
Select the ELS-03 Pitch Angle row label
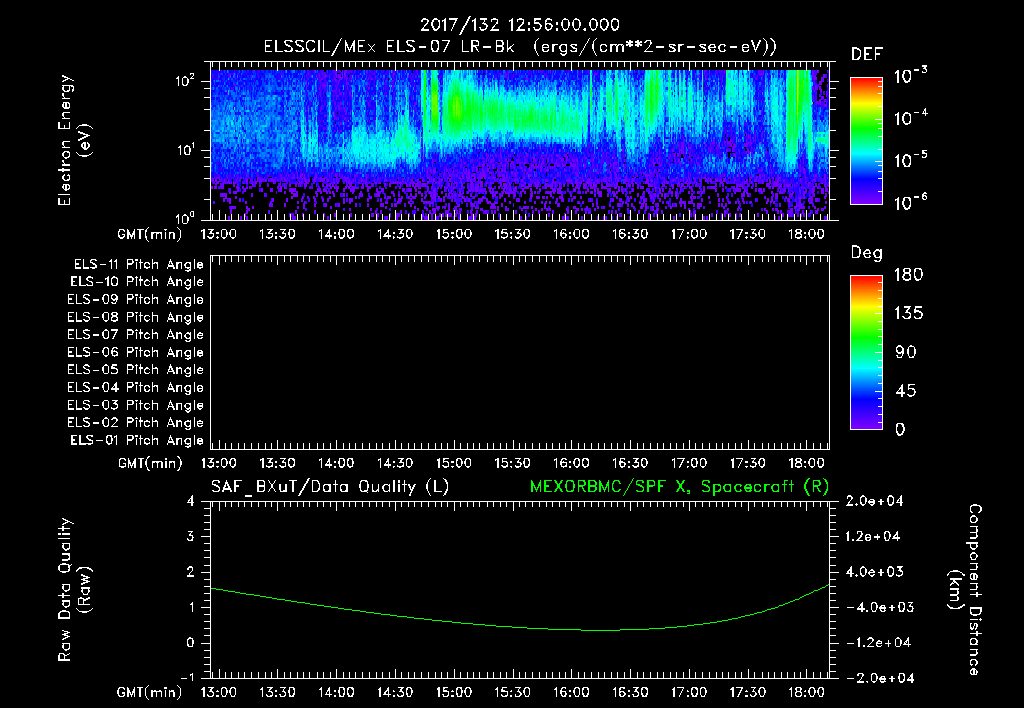coord(135,405)
